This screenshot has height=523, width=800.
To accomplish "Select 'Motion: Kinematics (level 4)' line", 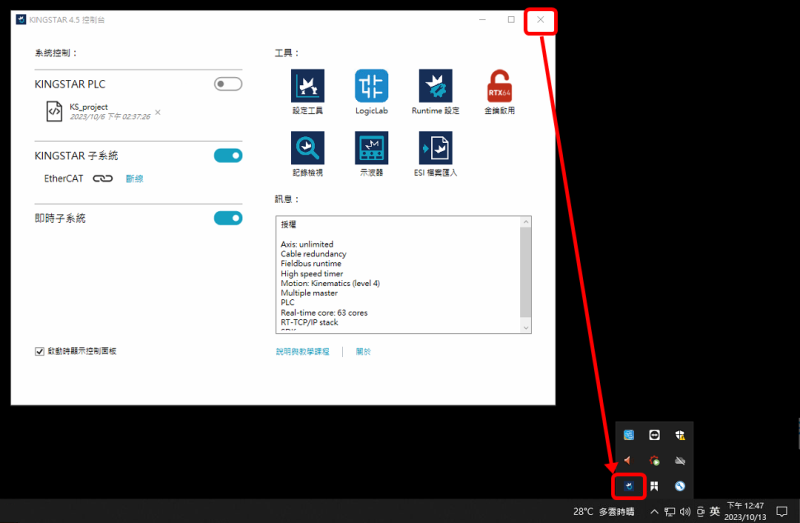I will [x=330, y=283].
